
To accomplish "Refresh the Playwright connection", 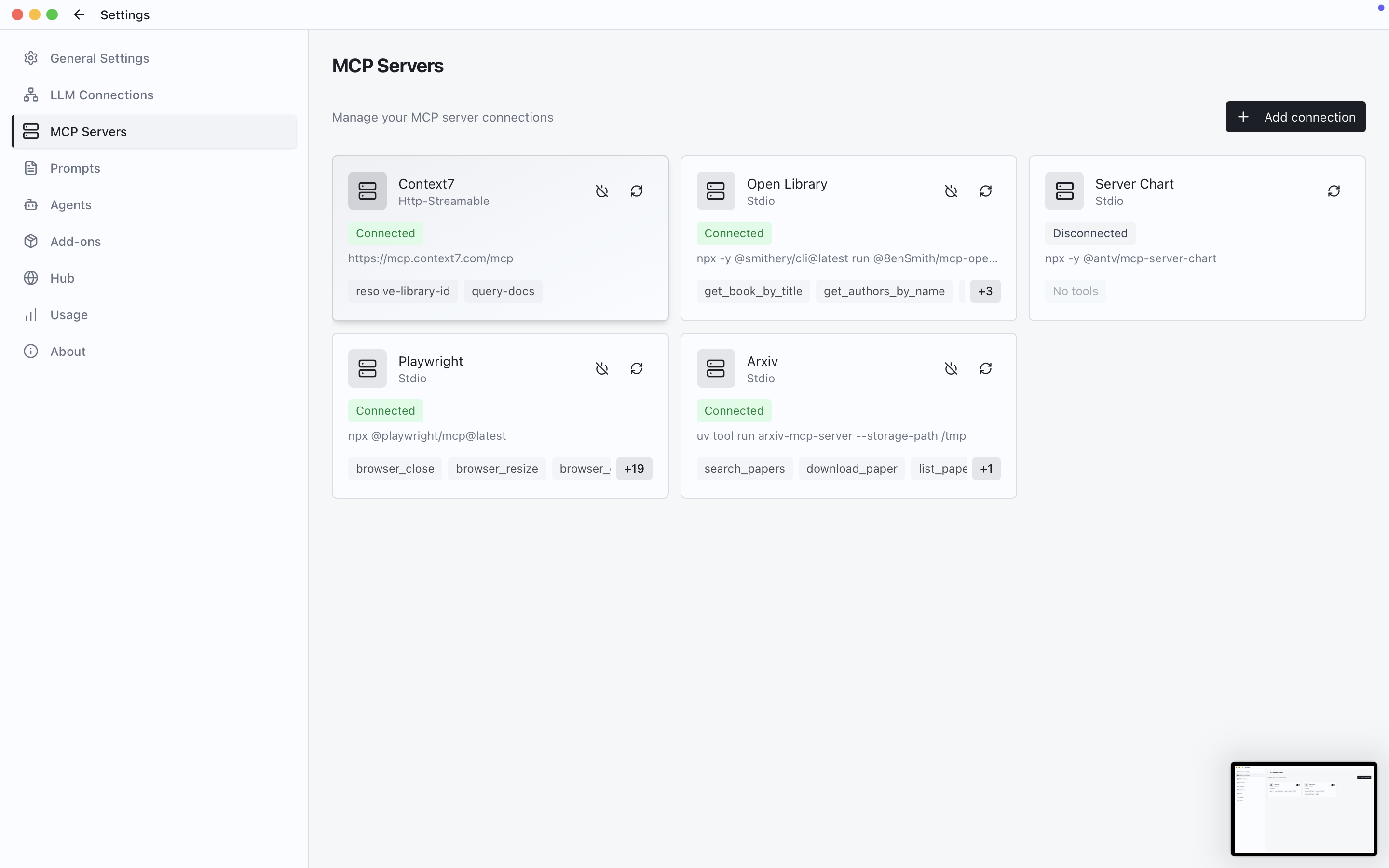I will click(637, 368).
